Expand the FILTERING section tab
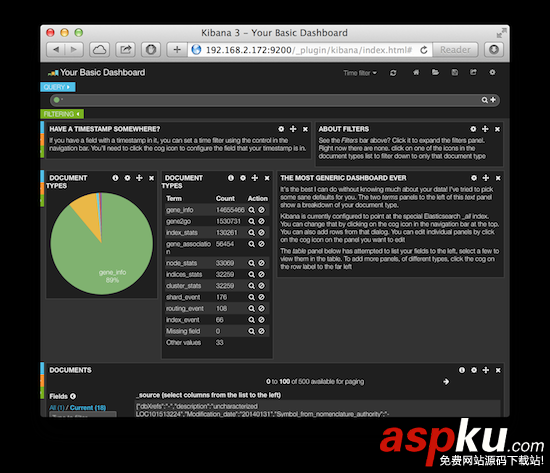This screenshot has width=550, height=473. click(x=62, y=114)
